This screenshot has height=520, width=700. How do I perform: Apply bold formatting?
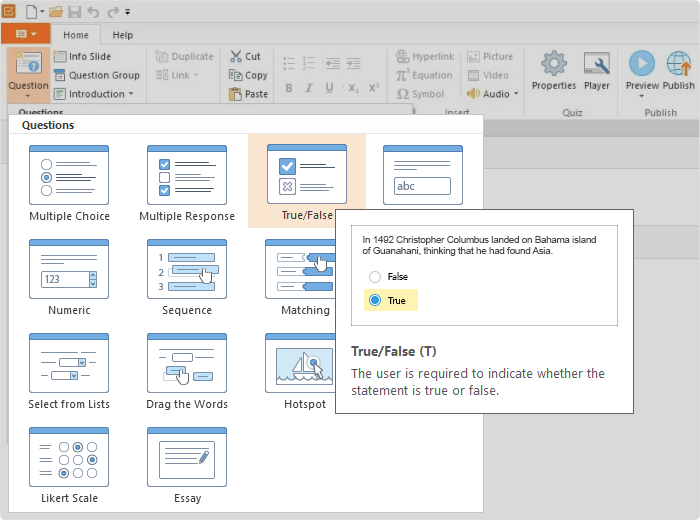point(289,88)
